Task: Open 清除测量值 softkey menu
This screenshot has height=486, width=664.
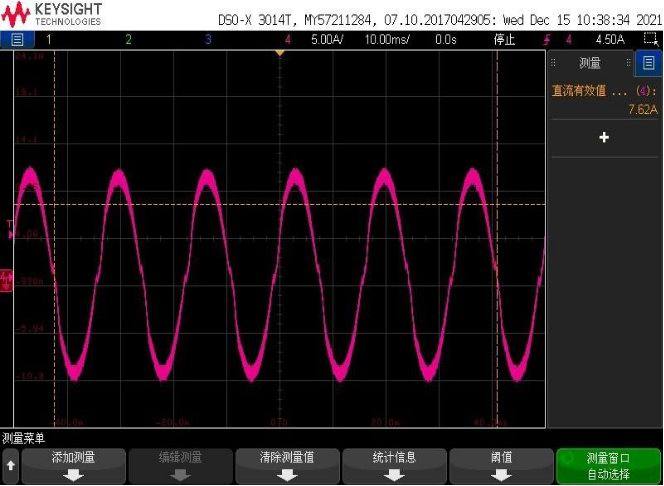Action: tap(287, 466)
